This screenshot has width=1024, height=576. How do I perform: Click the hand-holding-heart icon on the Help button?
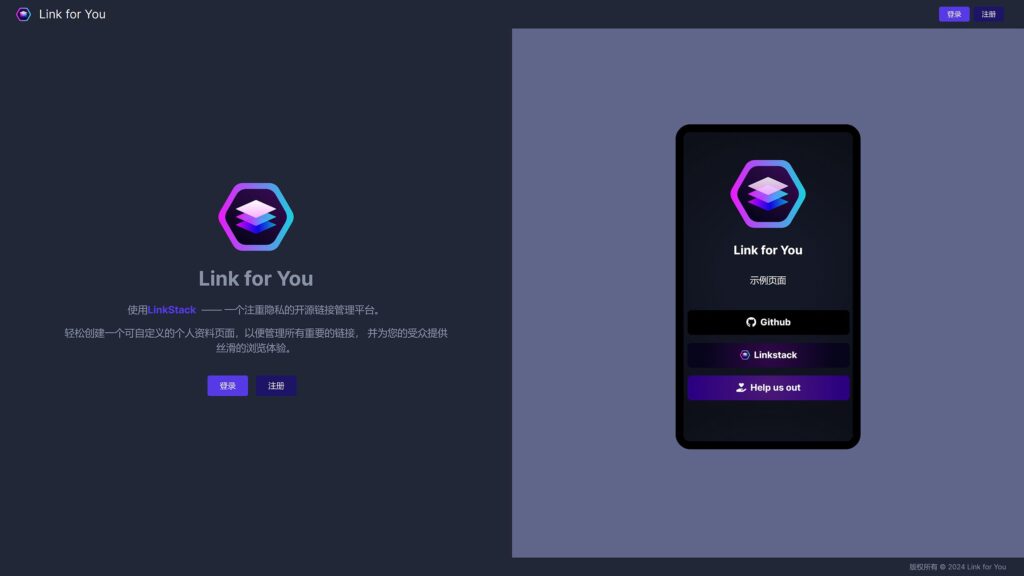[x=741, y=387]
